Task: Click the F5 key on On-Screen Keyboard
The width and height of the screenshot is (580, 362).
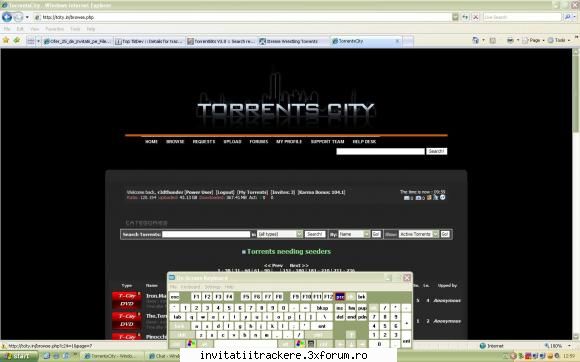Action: click(246, 297)
